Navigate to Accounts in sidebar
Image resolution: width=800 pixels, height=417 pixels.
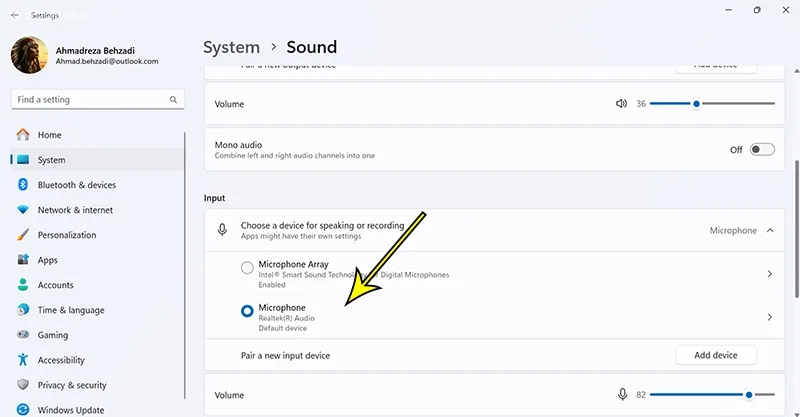tap(55, 285)
